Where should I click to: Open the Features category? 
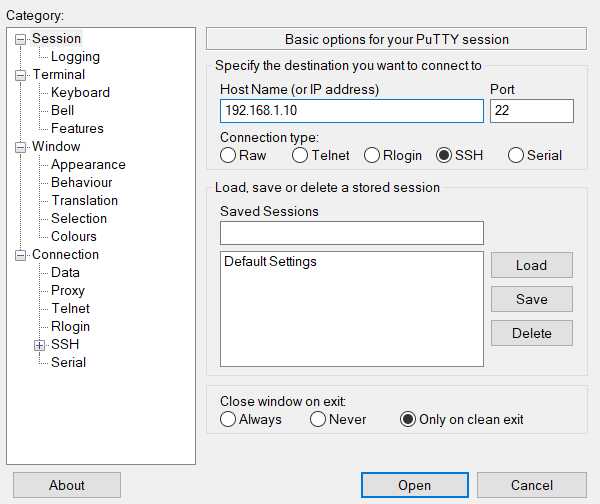(77, 129)
